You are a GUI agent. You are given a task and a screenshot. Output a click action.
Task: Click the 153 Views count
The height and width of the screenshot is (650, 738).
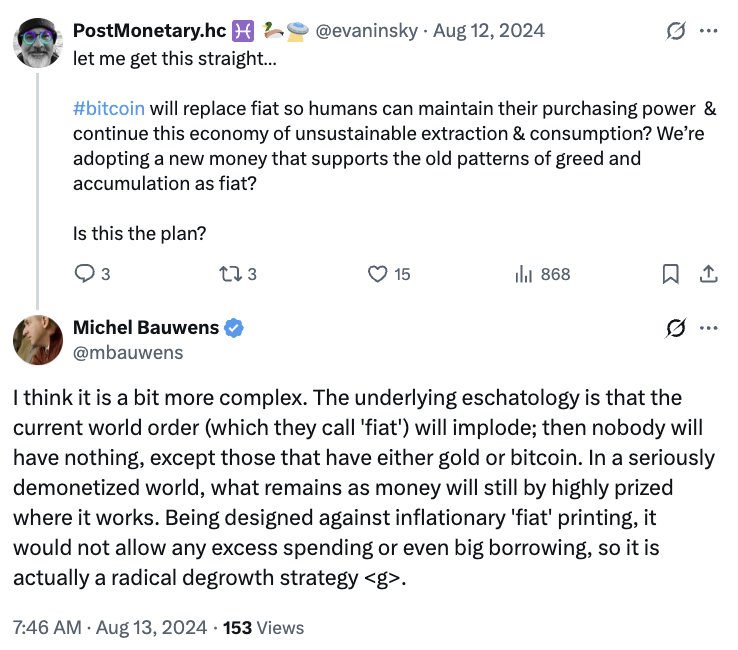tap(263, 628)
